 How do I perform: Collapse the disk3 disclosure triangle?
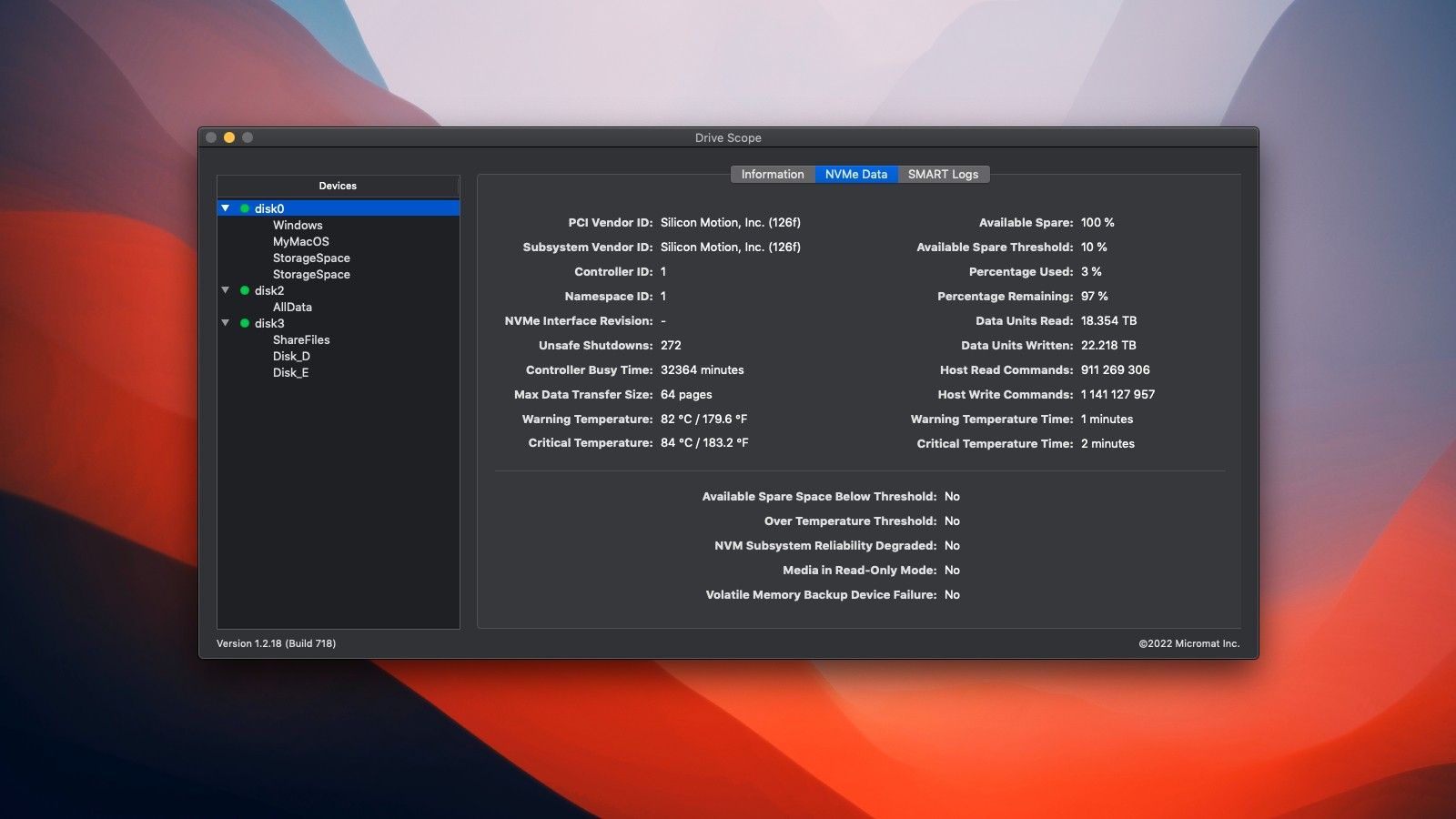[x=226, y=323]
